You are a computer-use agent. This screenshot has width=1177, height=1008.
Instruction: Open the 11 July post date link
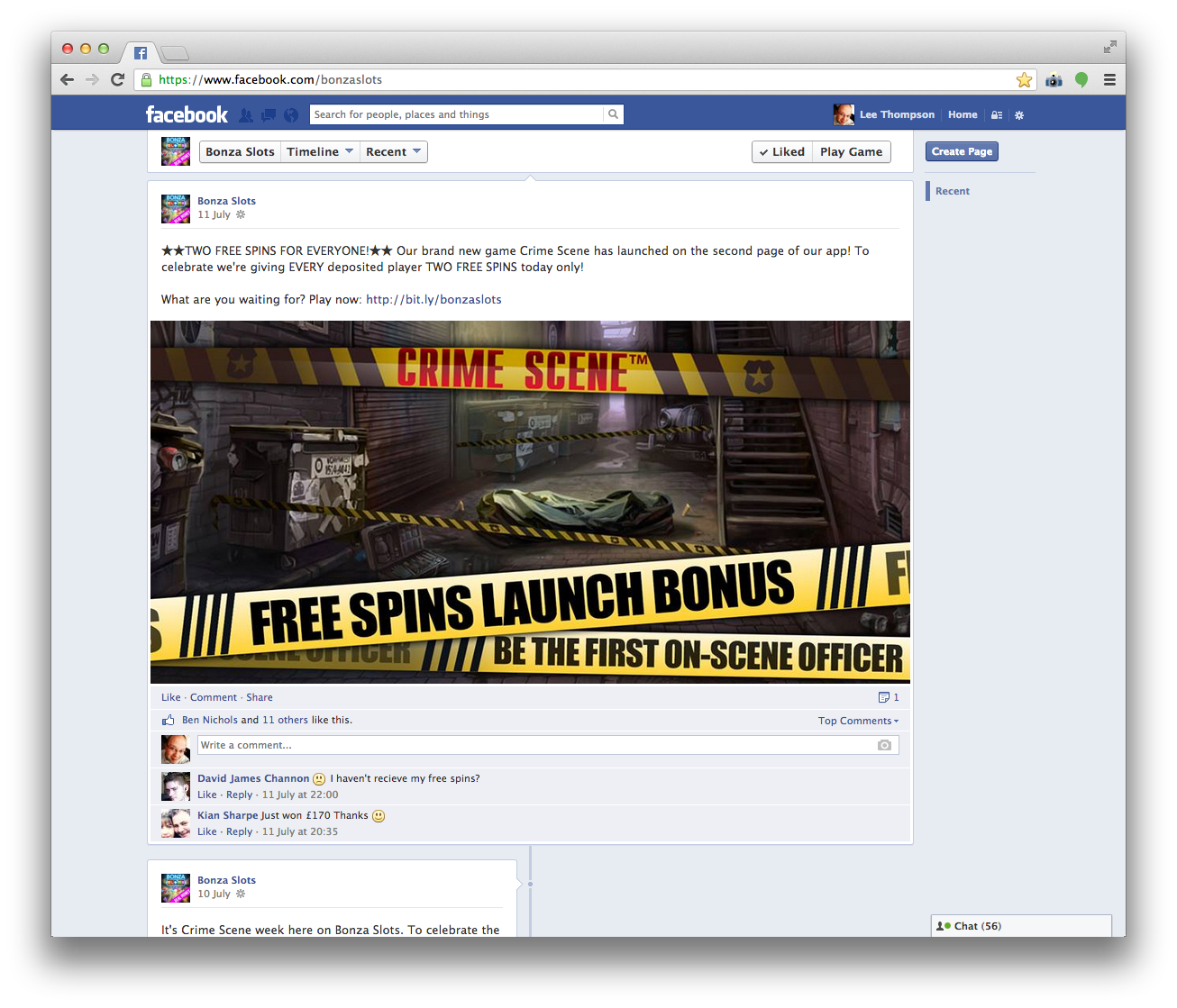214,214
